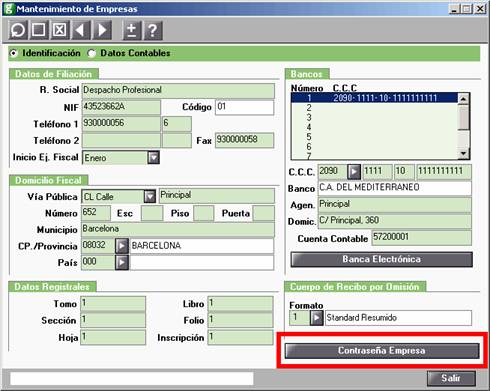Click the Formato number field
Viewport: 490px width, 391px height.
(299, 318)
